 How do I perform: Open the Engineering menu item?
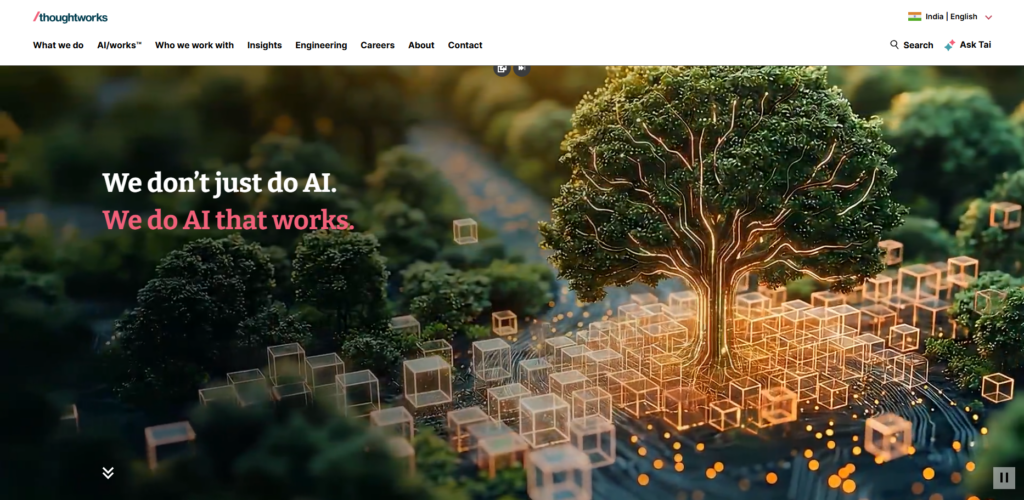point(321,45)
